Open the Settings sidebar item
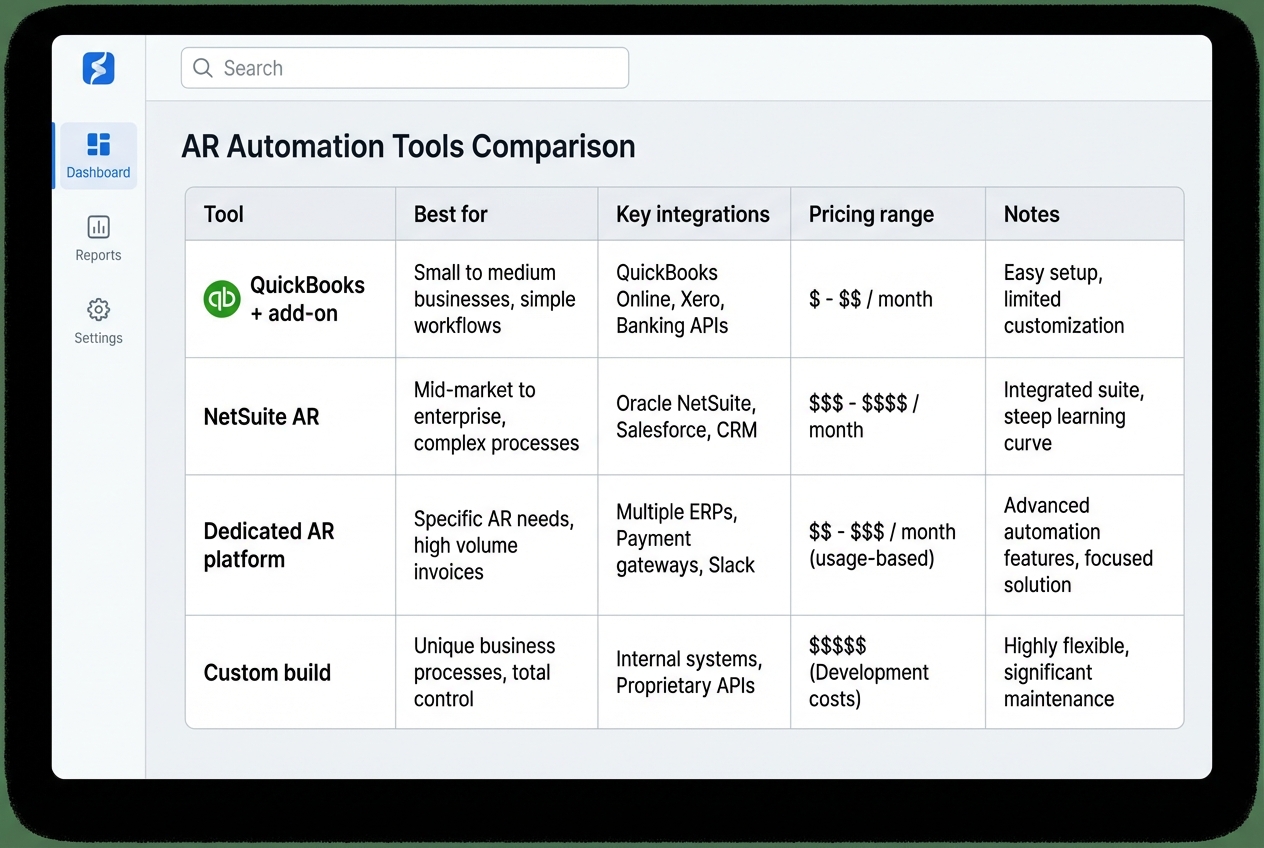Image resolution: width=1264 pixels, height=848 pixels. pyautogui.click(x=97, y=321)
